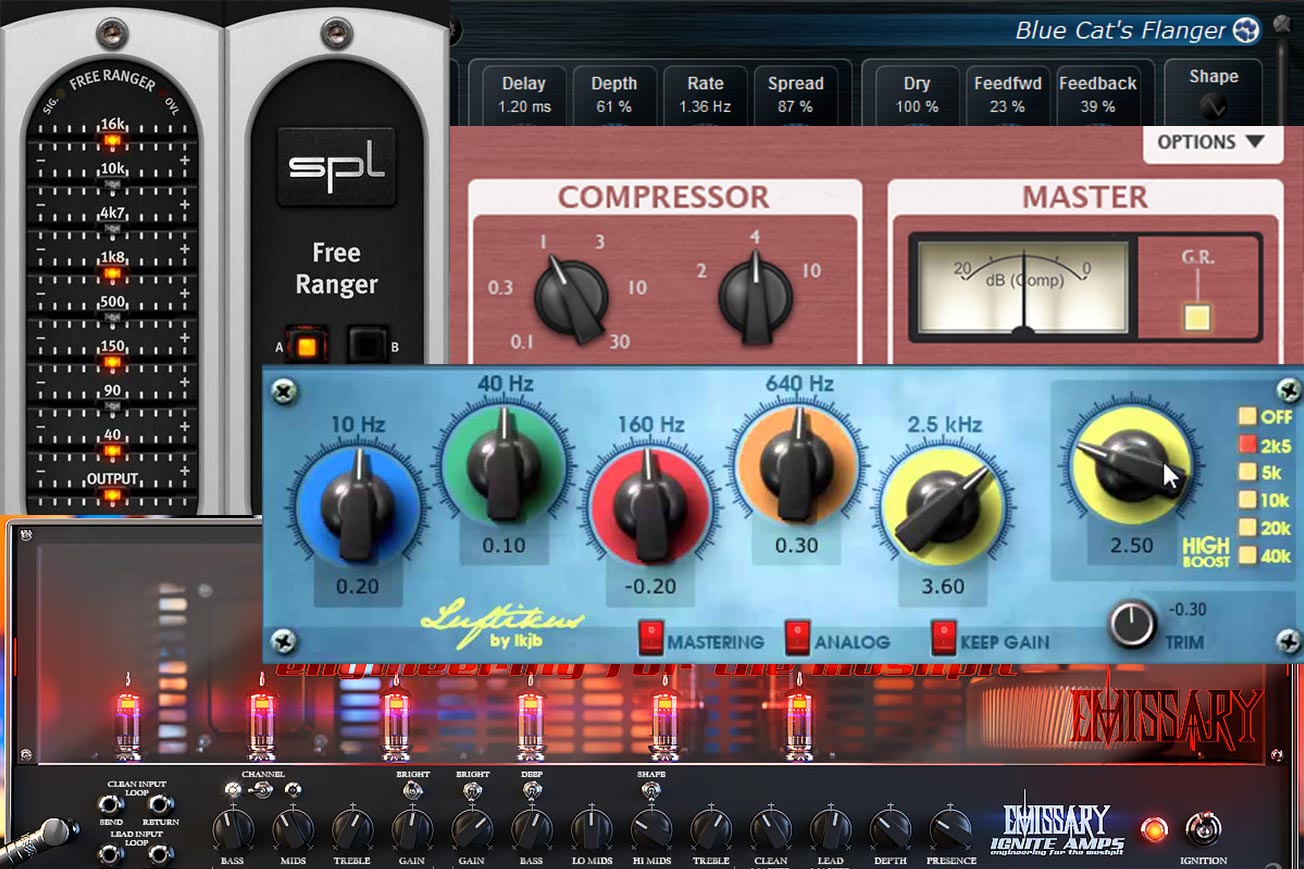Select 2k5 in the HIGH BOOST list
The image size is (1304, 869).
click(1247, 445)
